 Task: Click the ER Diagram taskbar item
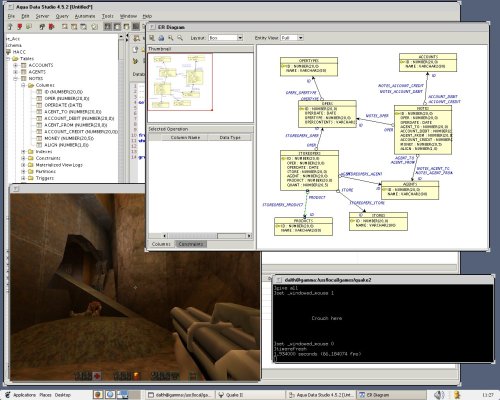point(391,395)
